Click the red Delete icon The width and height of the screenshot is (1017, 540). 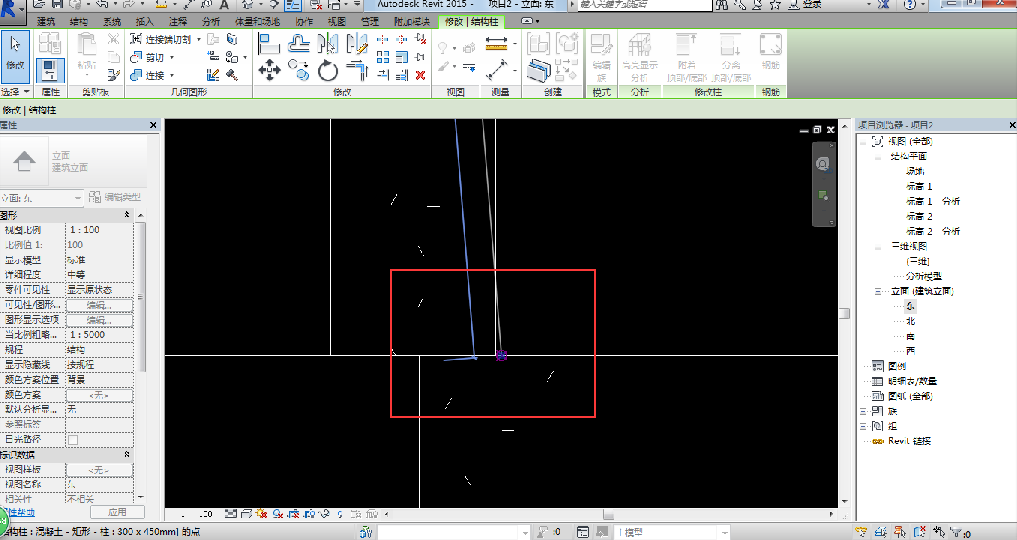420,74
